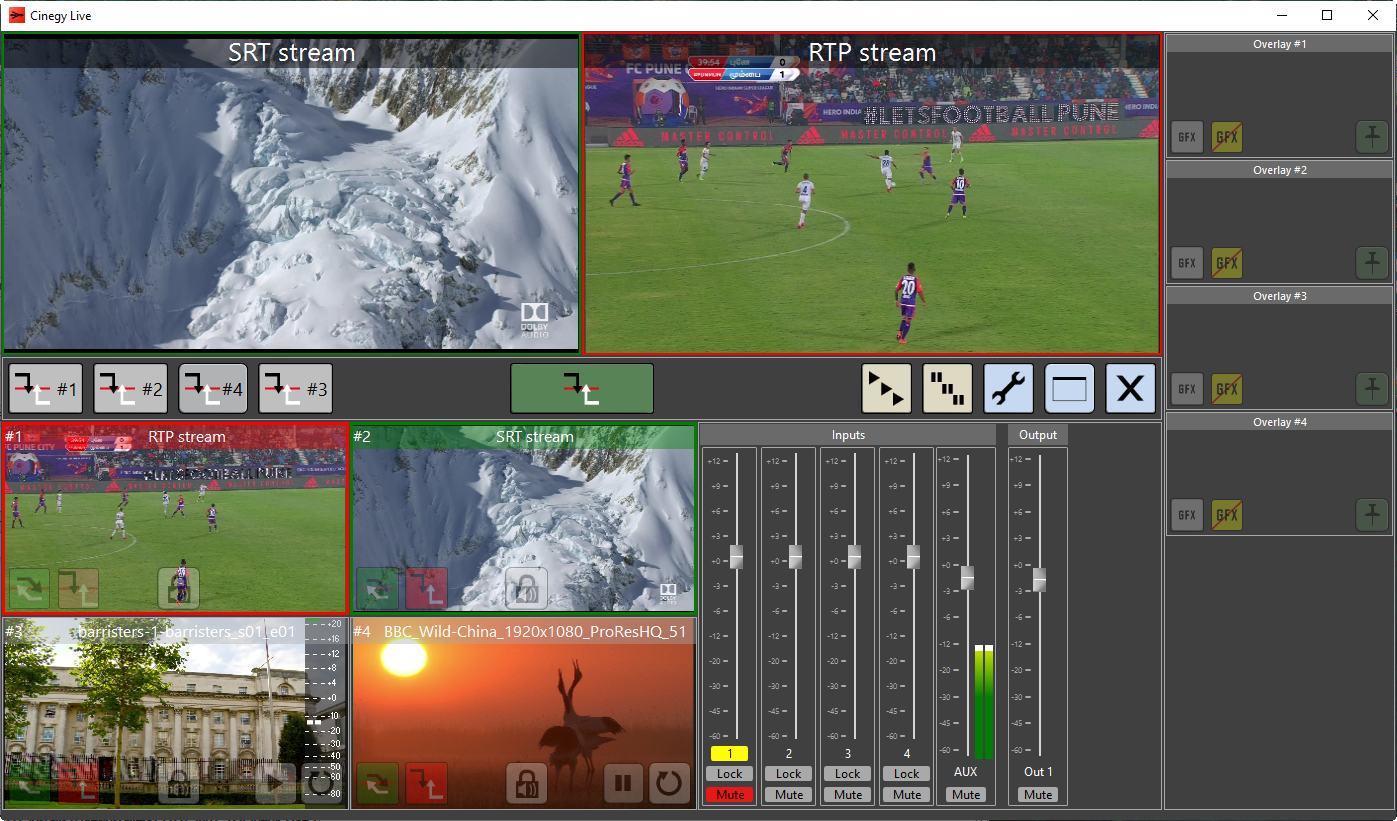Click the RTP stream program monitor

872,194
